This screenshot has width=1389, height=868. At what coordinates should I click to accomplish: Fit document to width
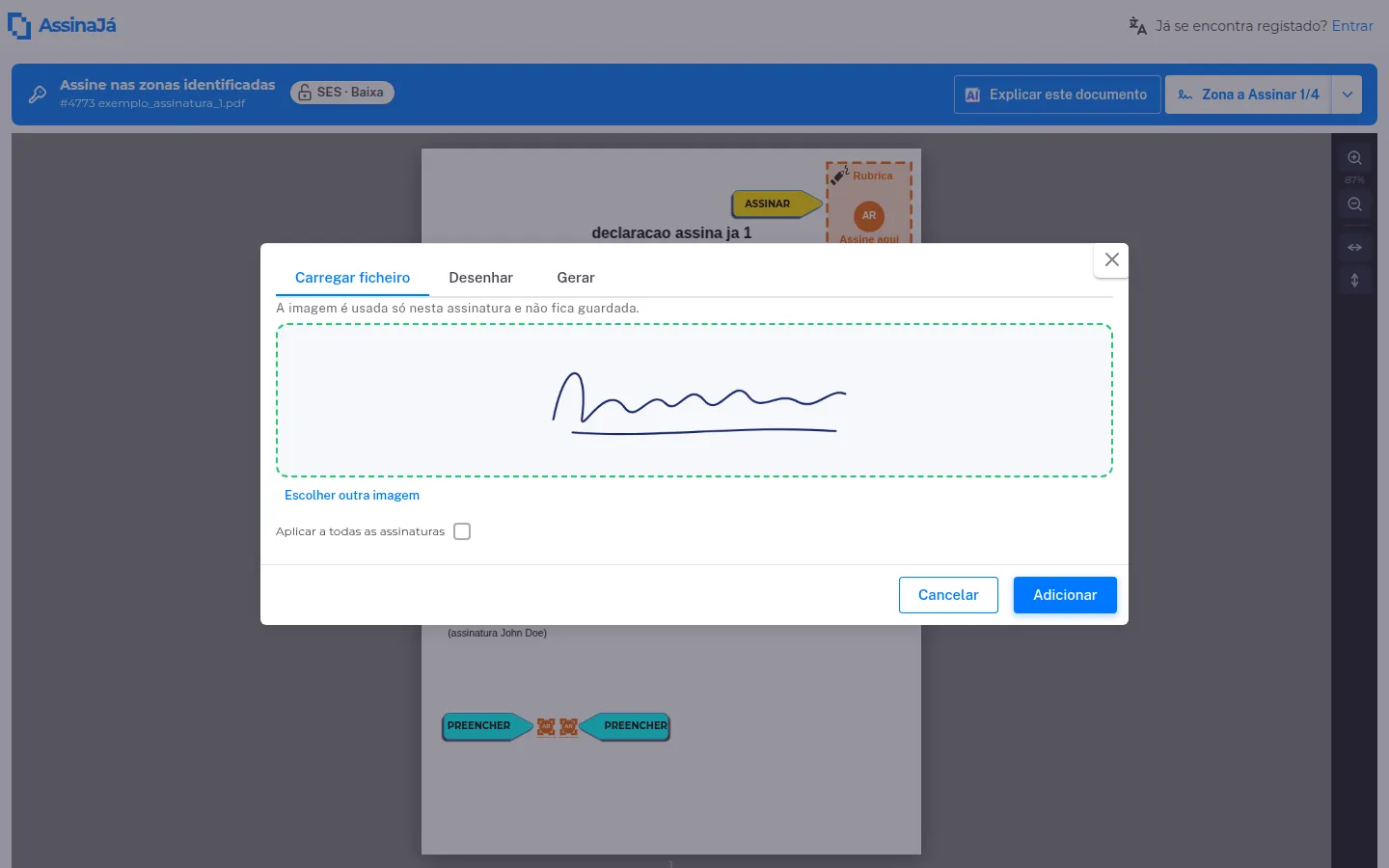click(1355, 248)
